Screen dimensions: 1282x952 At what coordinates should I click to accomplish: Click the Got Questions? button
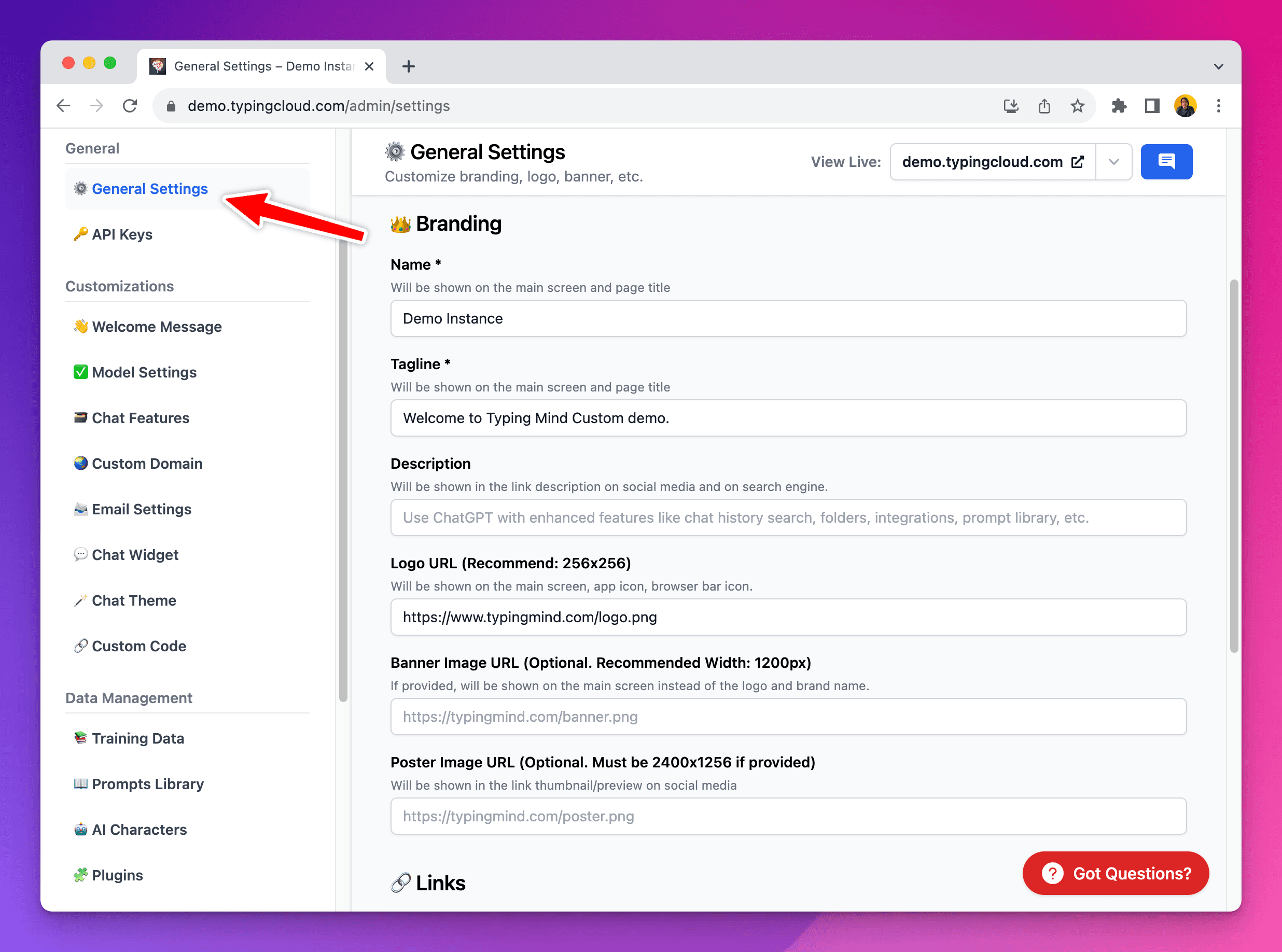[x=1115, y=873]
